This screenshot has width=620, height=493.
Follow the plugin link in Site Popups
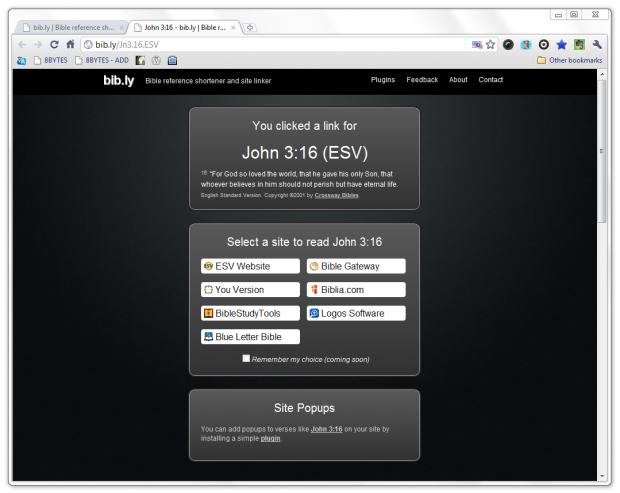click(270, 438)
